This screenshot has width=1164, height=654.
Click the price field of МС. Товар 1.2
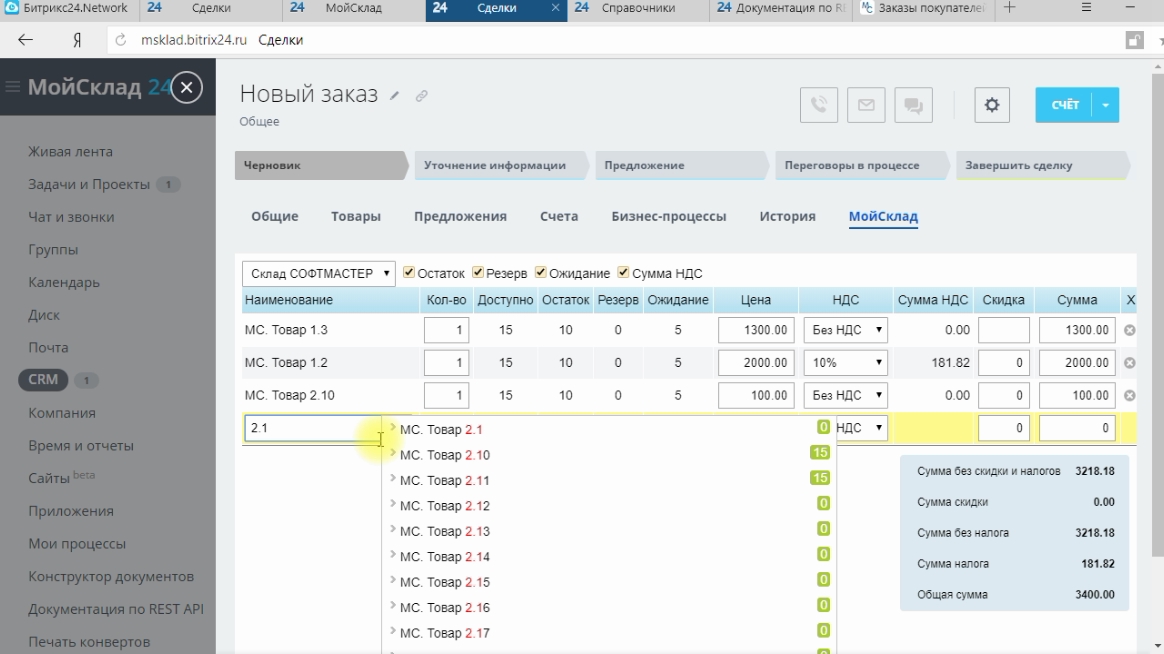(756, 363)
